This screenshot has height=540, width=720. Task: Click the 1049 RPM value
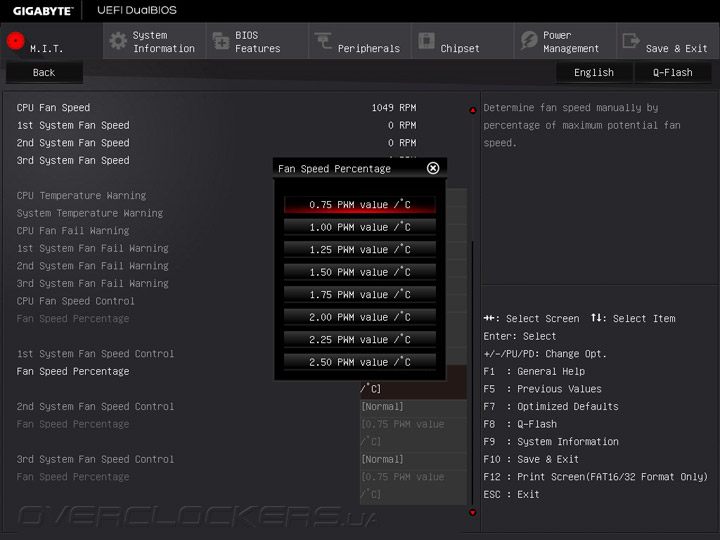[x=394, y=107]
